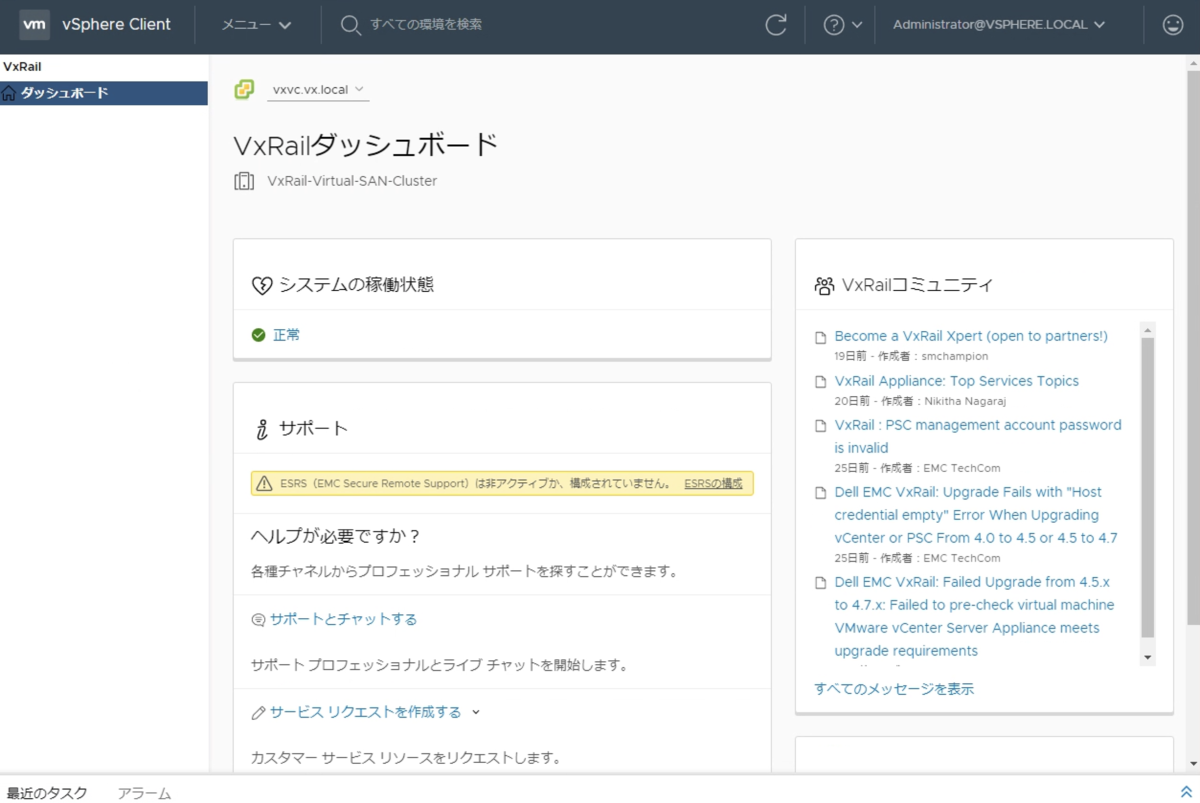Click the pencil icon for service request

pos(259,713)
